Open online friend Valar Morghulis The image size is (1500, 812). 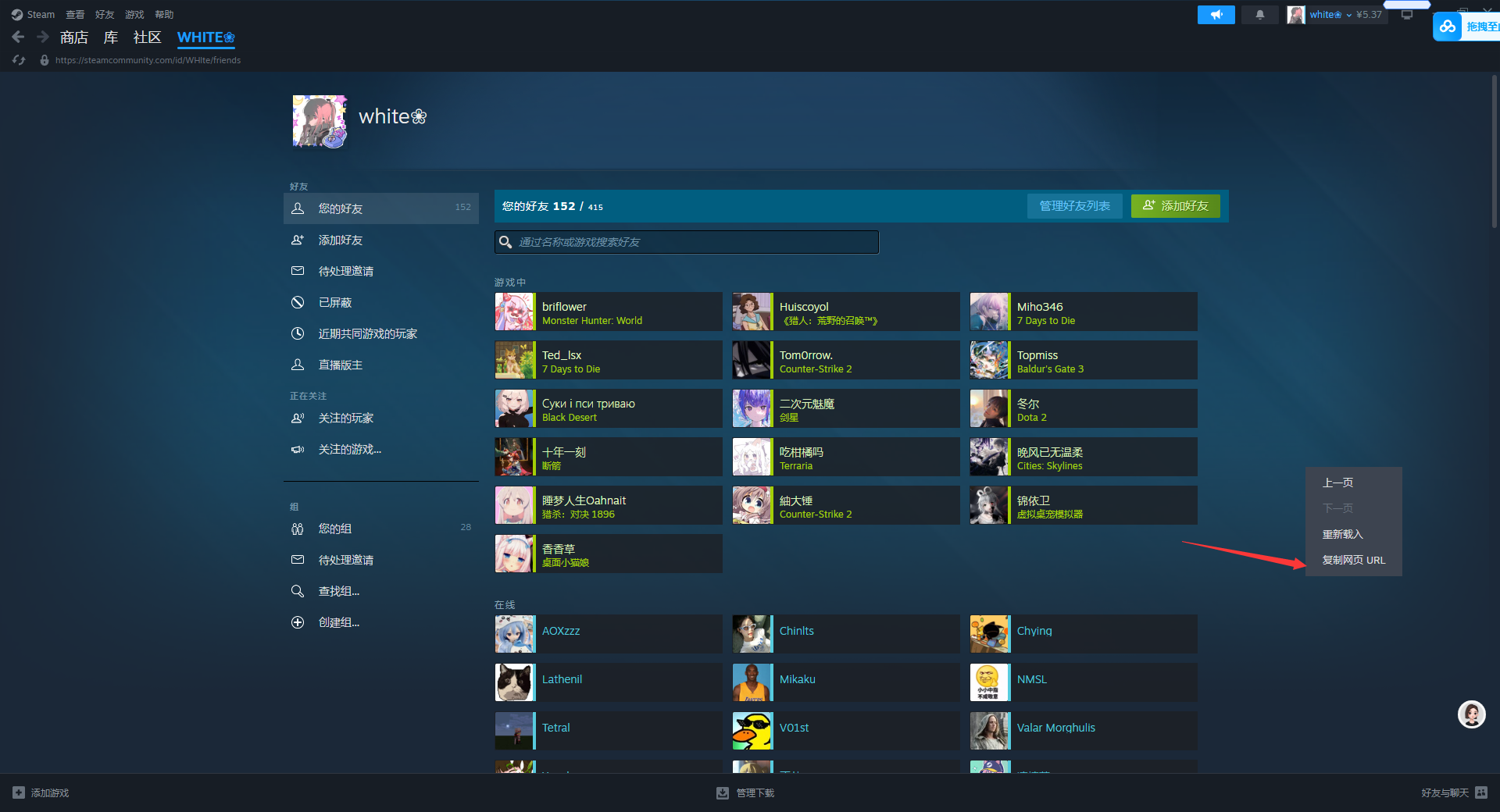tap(1084, 731)
